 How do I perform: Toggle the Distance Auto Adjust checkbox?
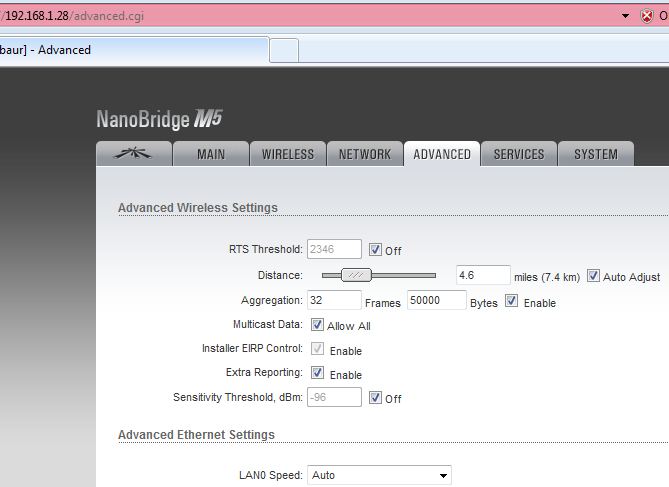[x=593, y=276]
